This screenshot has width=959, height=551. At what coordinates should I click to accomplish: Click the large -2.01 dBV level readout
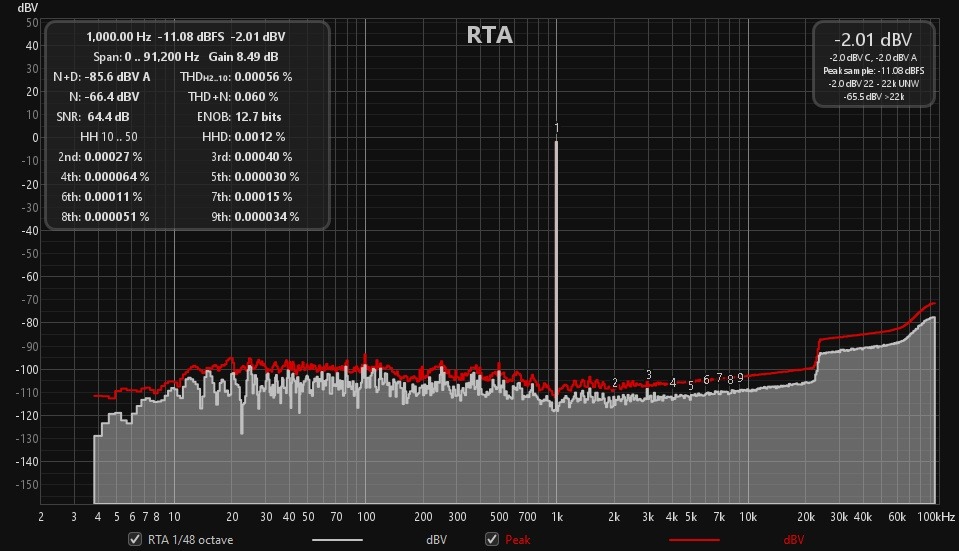point(873,40)
